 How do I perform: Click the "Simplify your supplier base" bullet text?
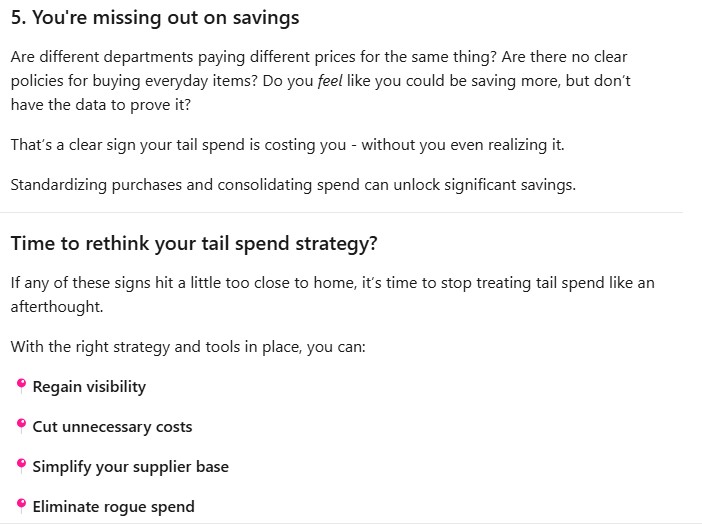click(130, 467)
